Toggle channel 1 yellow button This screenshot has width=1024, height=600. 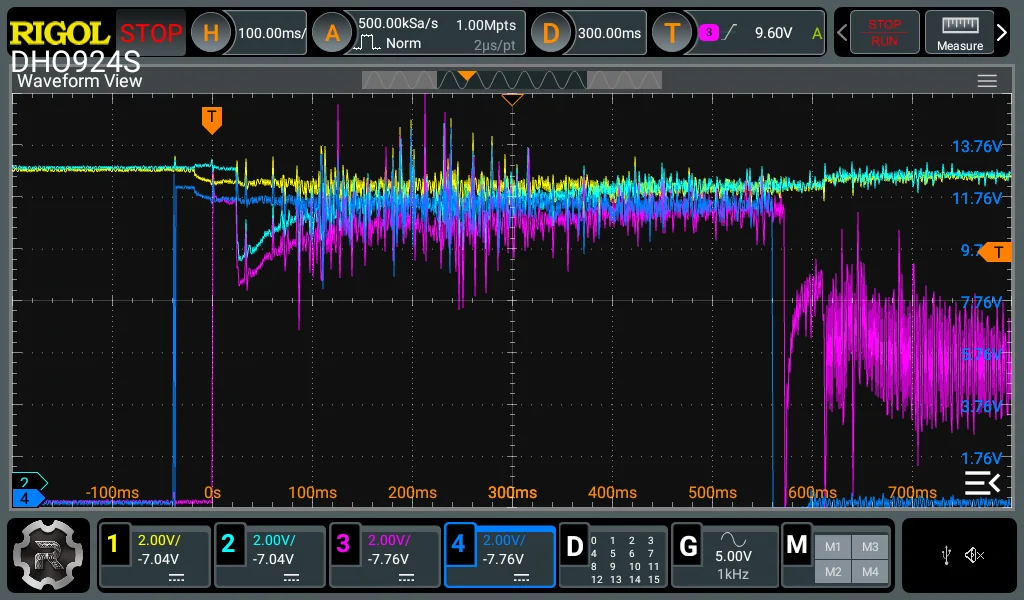pyautogui.click(x=154, y=556)
